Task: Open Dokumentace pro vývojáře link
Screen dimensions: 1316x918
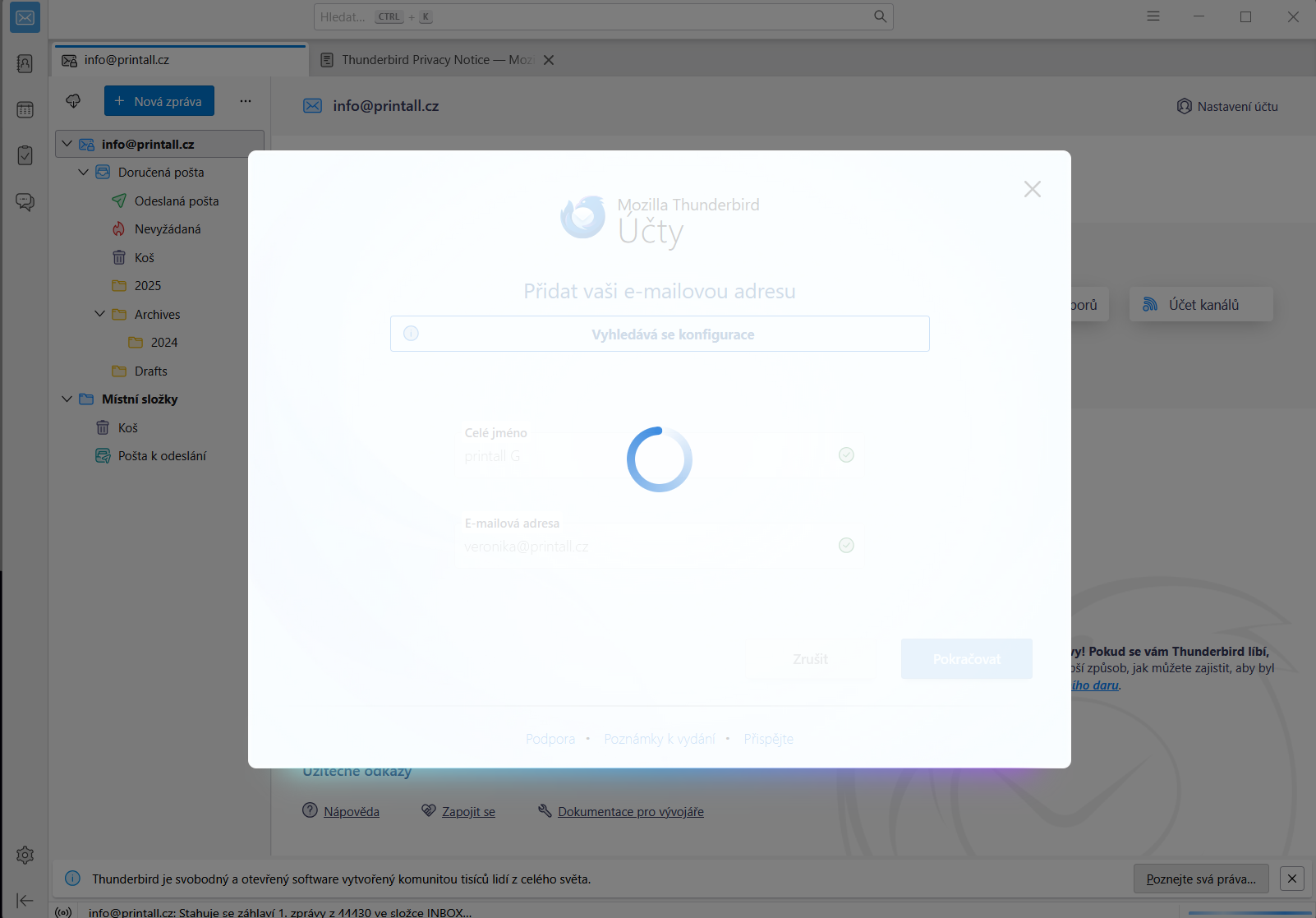Action: (x=631, y=811)
